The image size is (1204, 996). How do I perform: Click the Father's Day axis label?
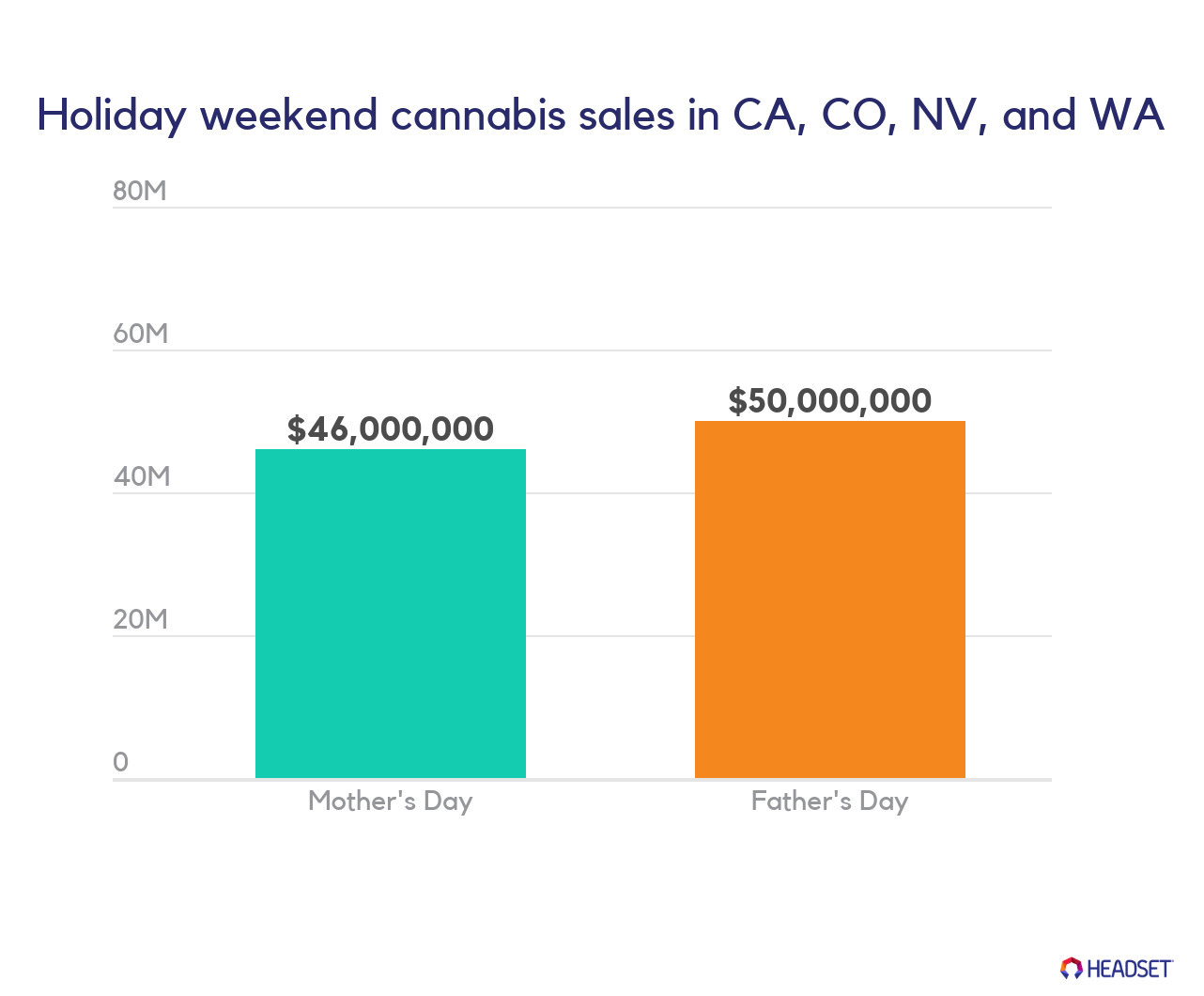pyautogui.click(x=830, y=801)
